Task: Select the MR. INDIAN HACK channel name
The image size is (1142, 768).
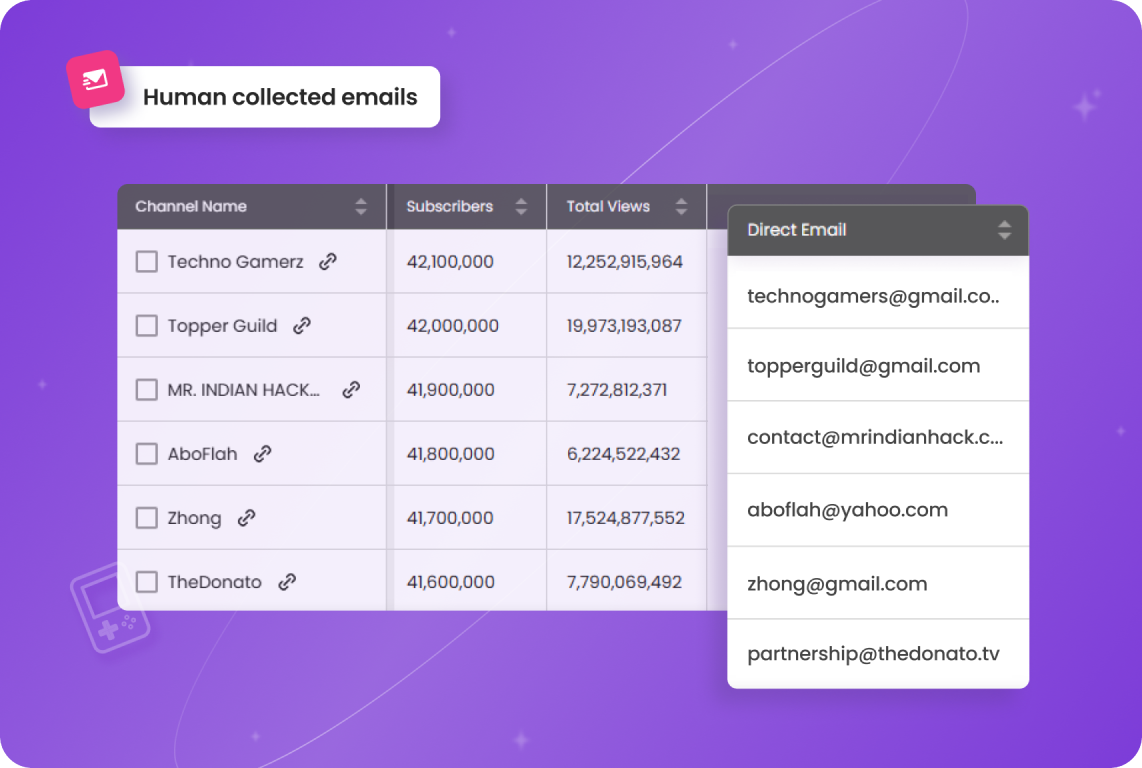Action: 243,390
